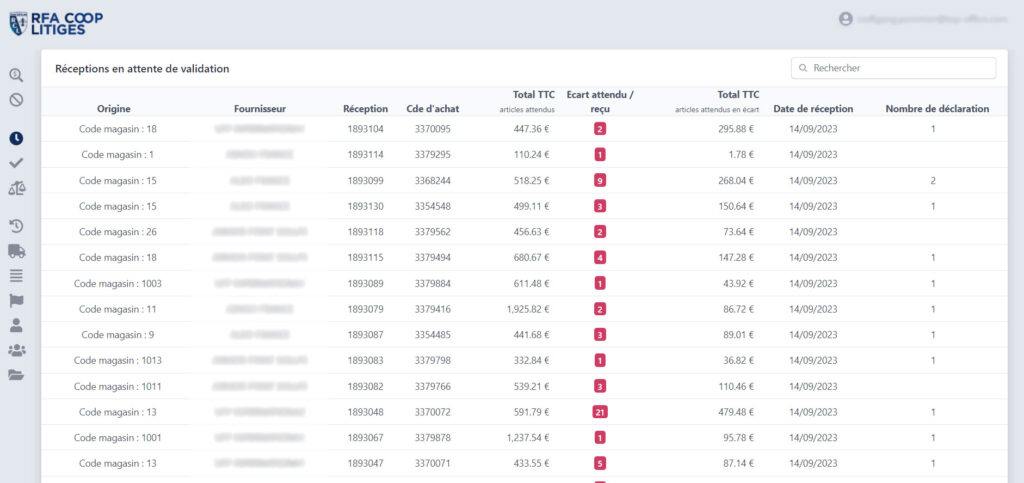Sort by Réception column header
Viewport: 1024px width, 483px height.
click(x=366, y=109)
